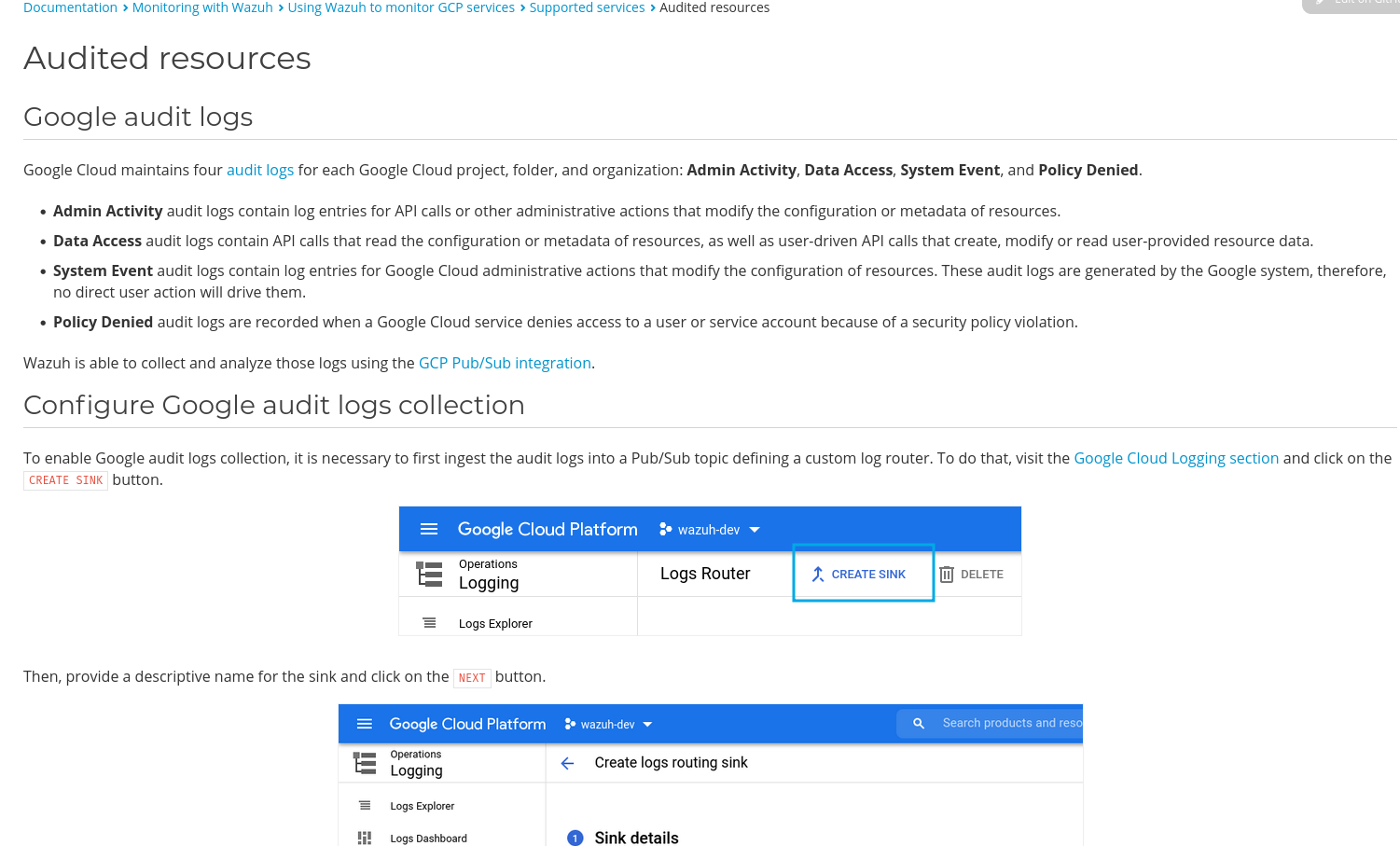Open the wazuh-dev project selector in the second screenshot
The image size is (1400, 846).
click(x=607, y=723)
